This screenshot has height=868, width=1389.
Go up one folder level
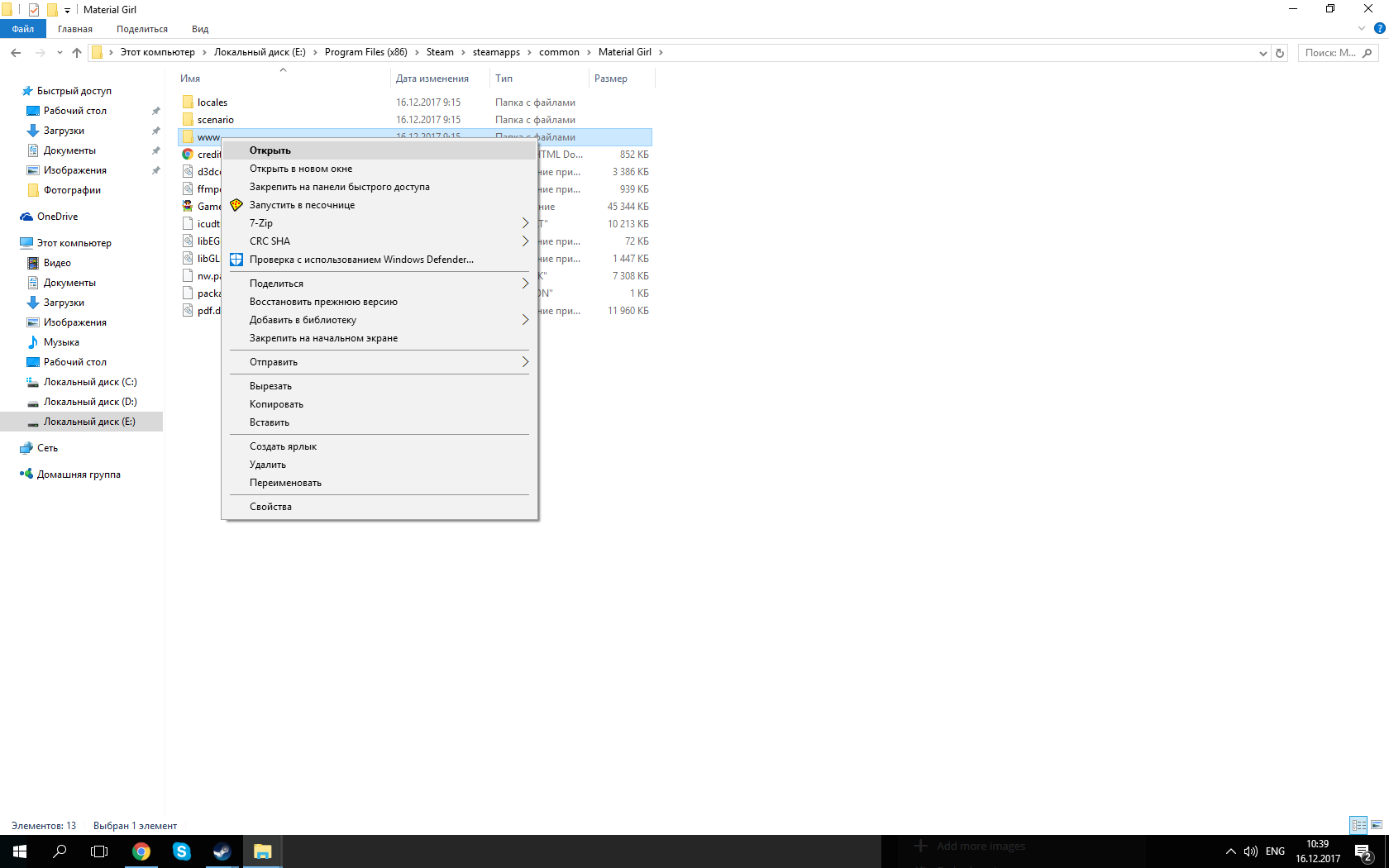click(77, 52)
